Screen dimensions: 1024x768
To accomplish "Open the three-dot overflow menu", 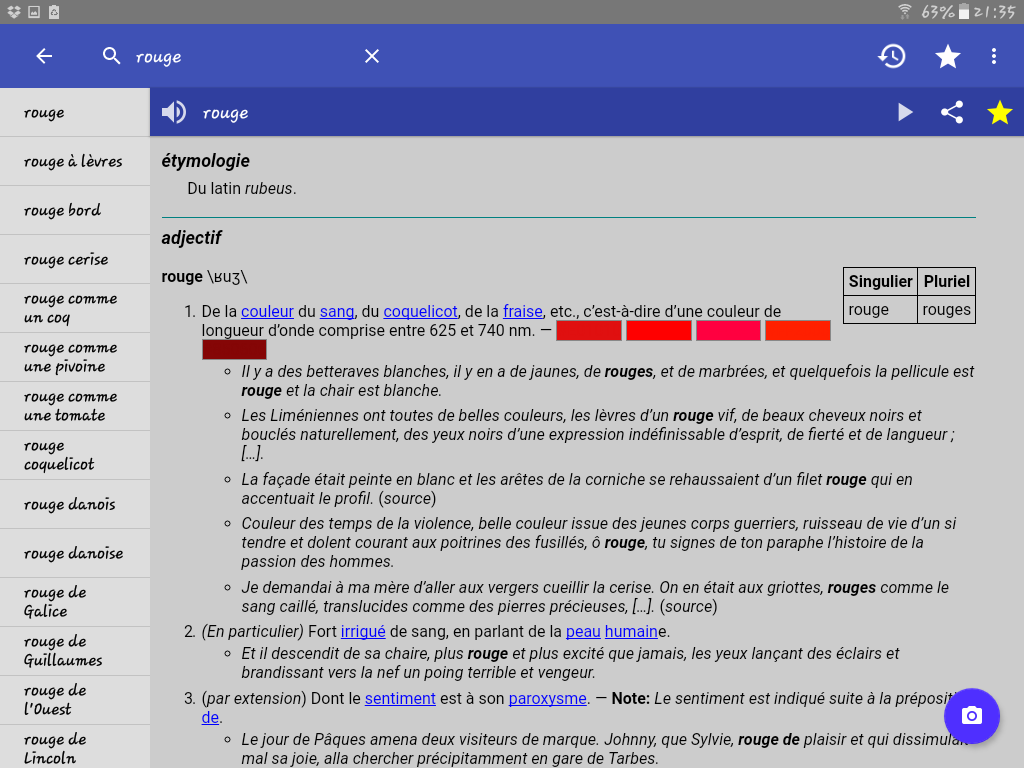I will click(x=994, y=56).
